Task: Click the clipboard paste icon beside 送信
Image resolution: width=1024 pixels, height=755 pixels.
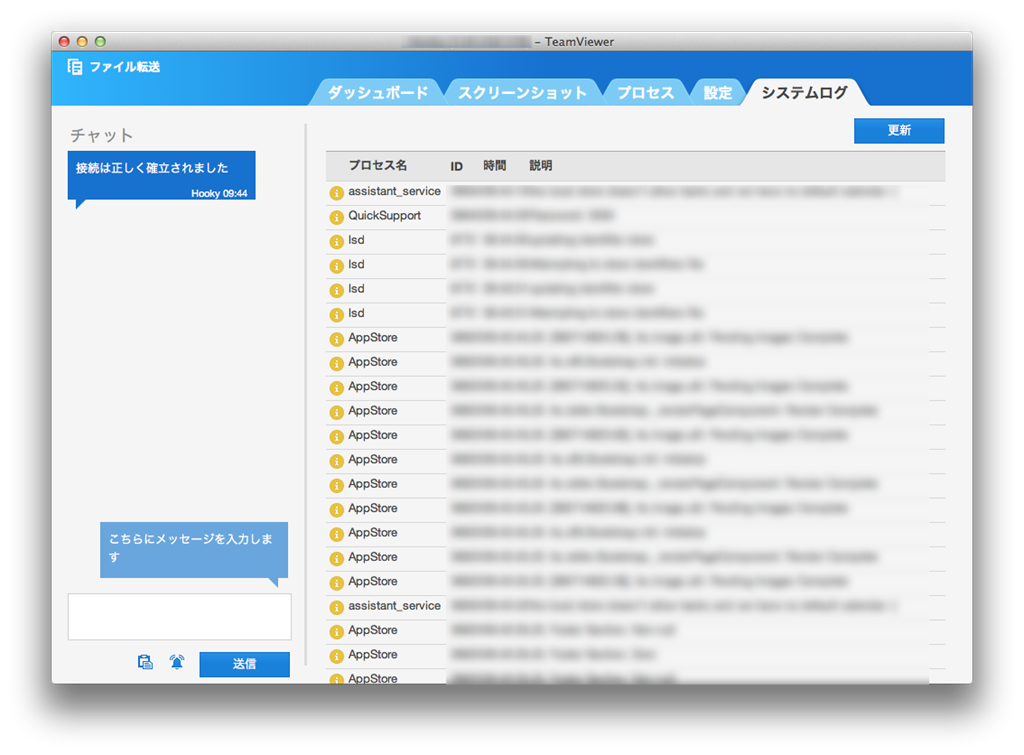Action: (x=145, y=662)
